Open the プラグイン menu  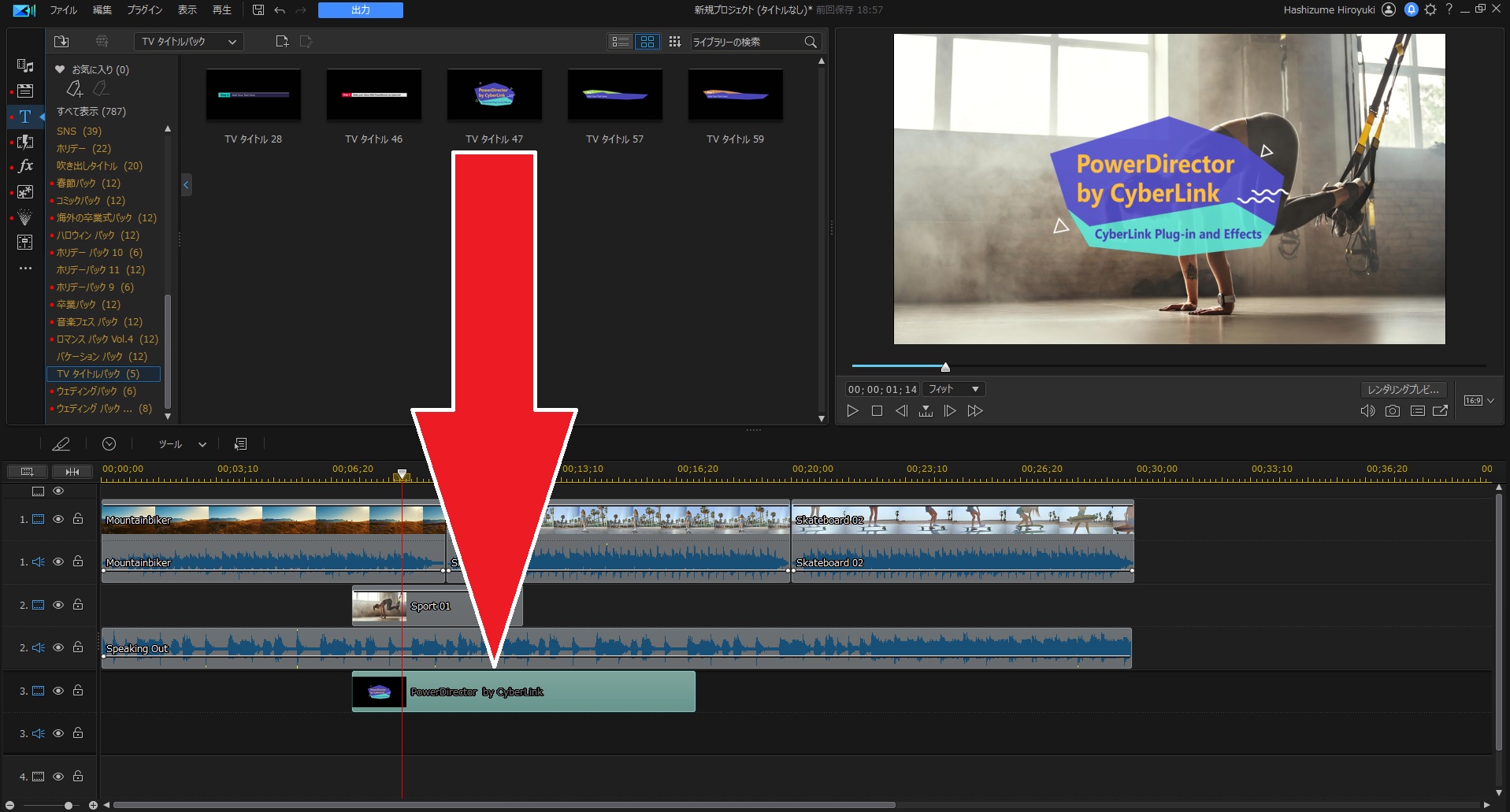pos(144,10)
